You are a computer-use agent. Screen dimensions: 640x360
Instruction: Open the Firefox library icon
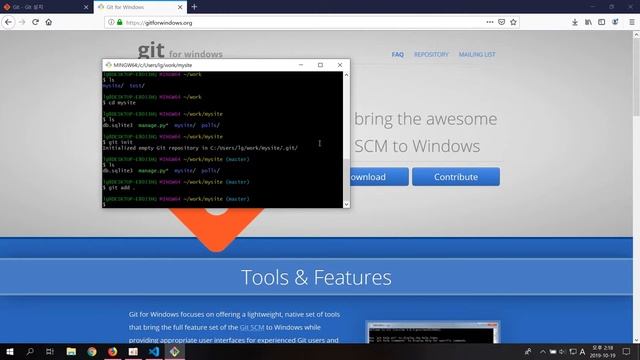click(x=588, y=22)
